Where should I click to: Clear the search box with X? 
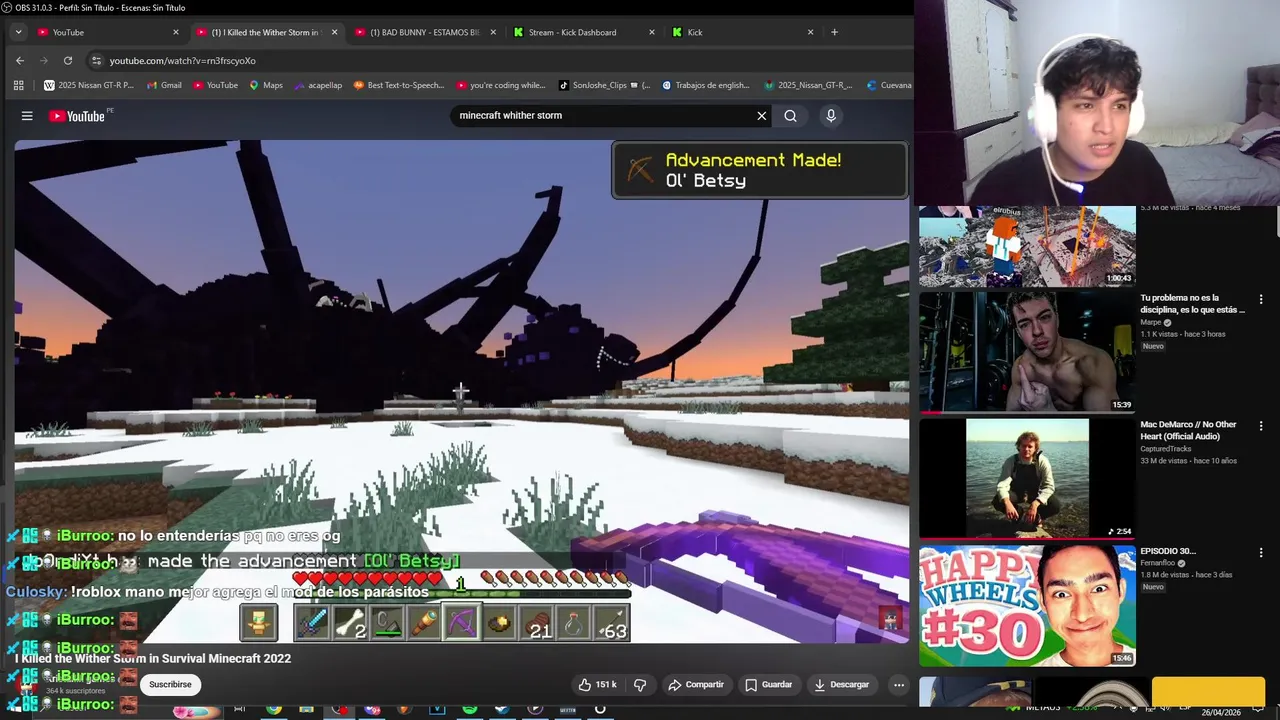pyautogui.click(x=761, y=116)
